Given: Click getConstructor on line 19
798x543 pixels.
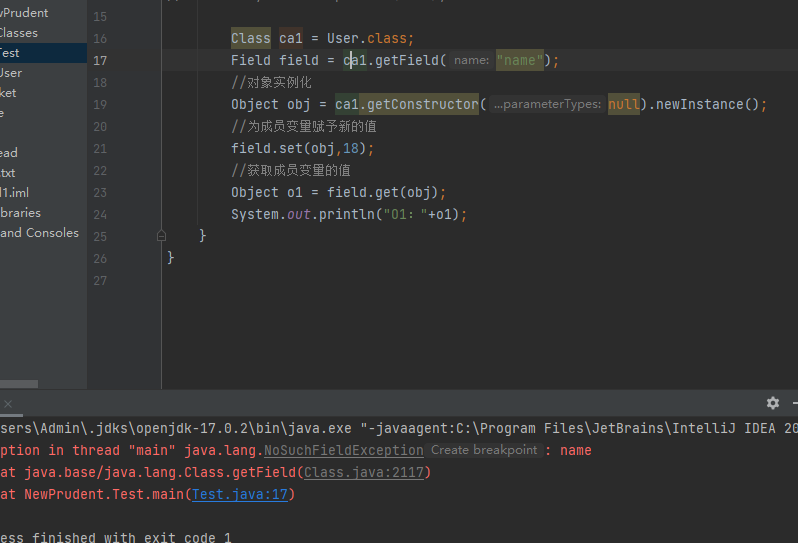Looking at the screenshot, I should (422, 104).
